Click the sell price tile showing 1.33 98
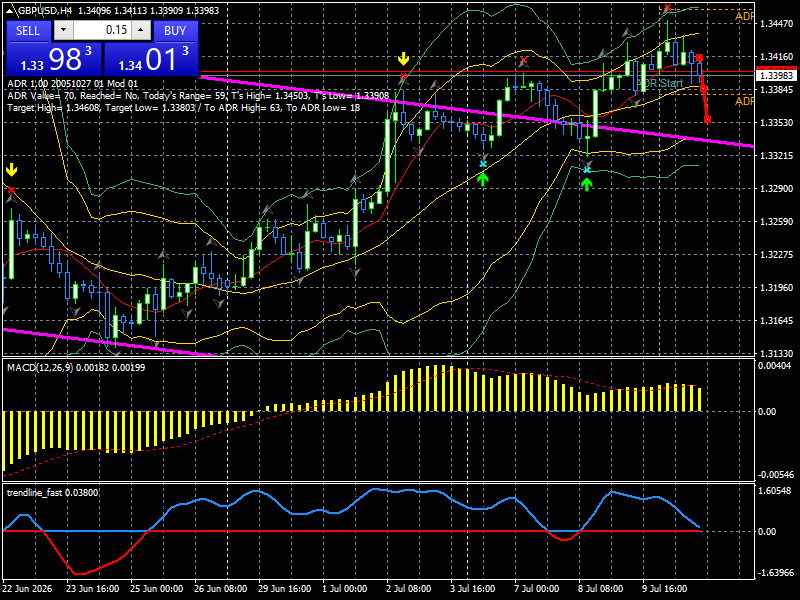Viewport: 800px width, 600px height. 54,59
